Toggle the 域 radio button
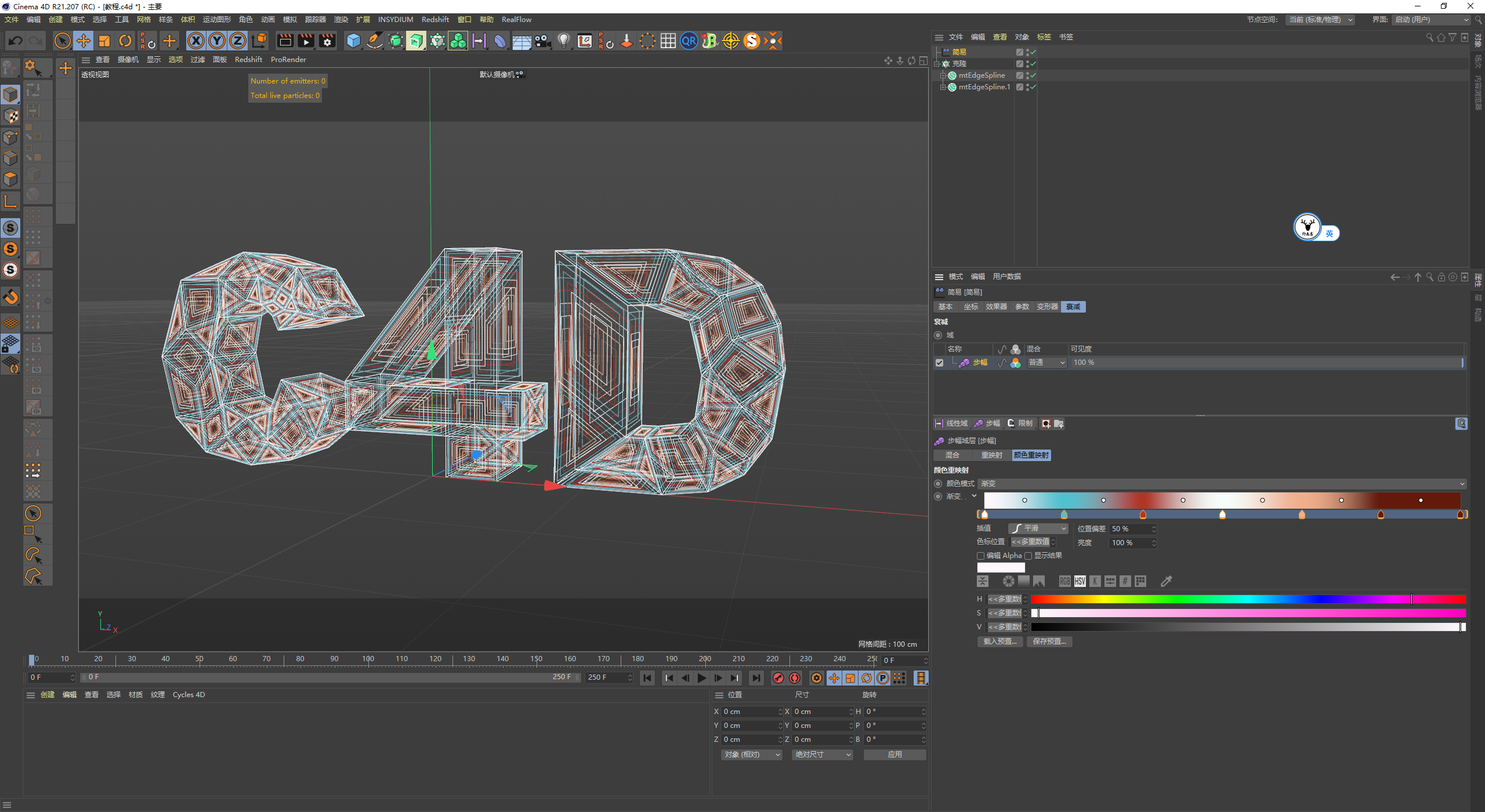This screenshot has height=812, width=1485. tap(938, 335)
